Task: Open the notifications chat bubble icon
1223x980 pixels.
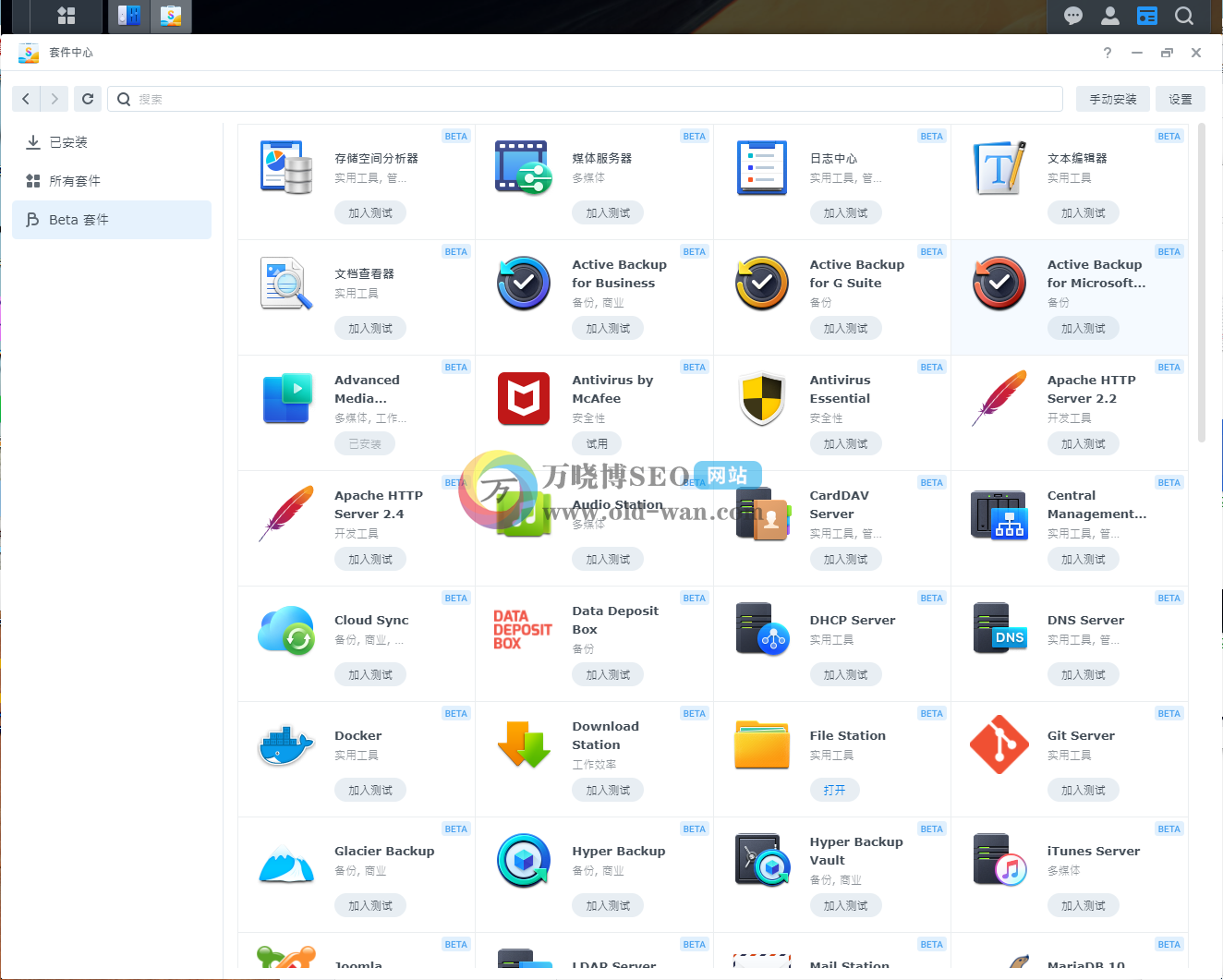Action: 1073,16
